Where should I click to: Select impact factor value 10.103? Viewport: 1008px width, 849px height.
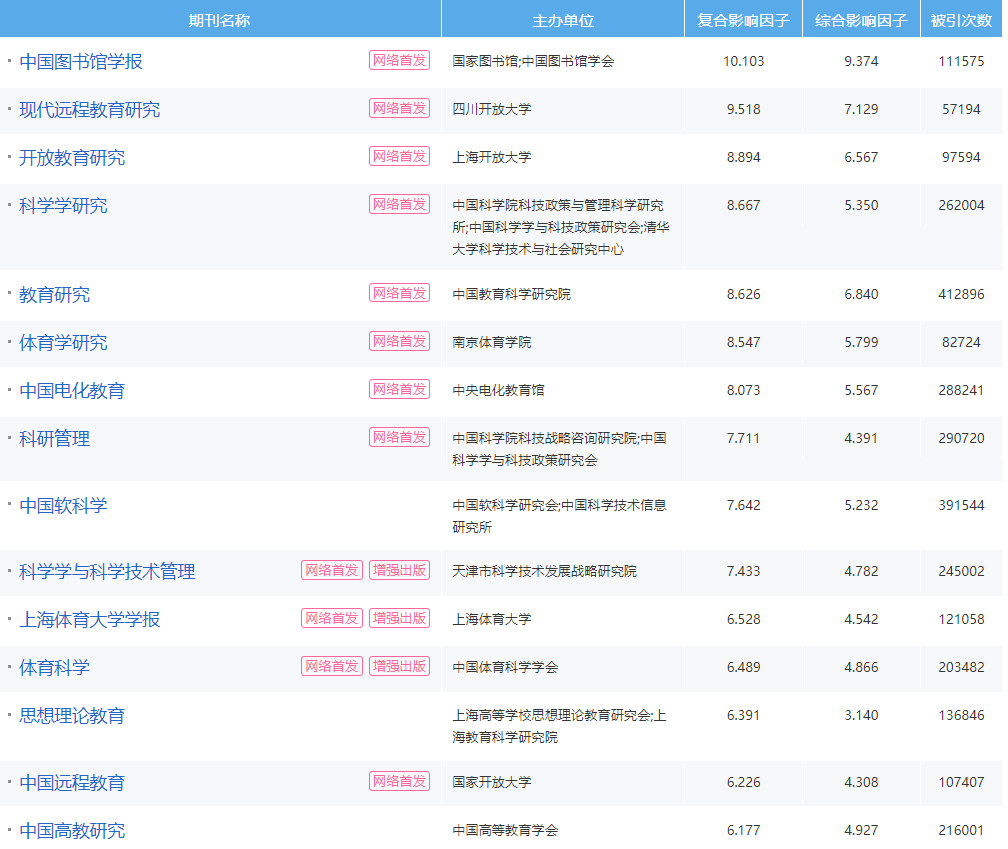point(744,61)
